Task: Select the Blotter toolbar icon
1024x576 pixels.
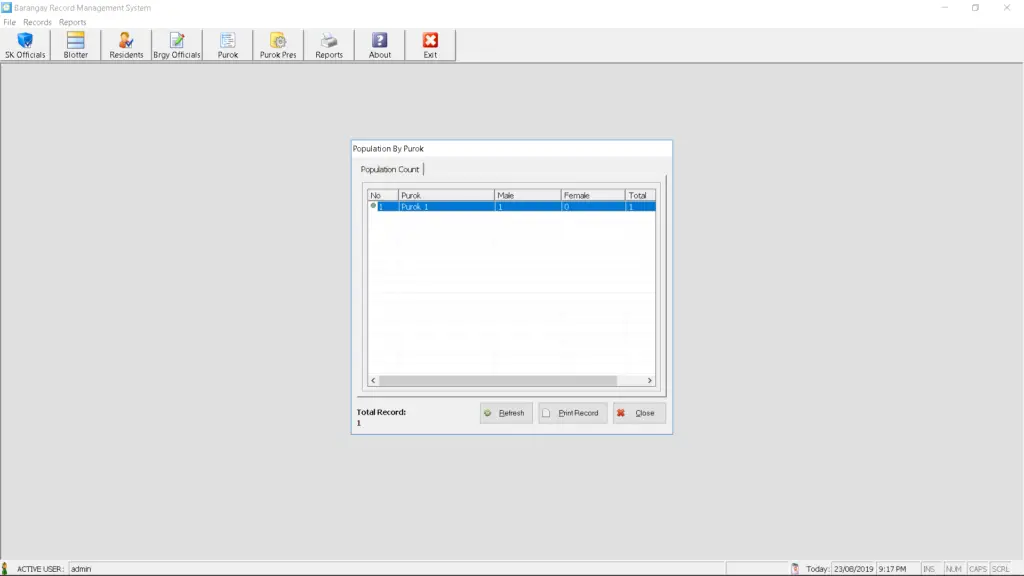Action: (x=75, y=44)
